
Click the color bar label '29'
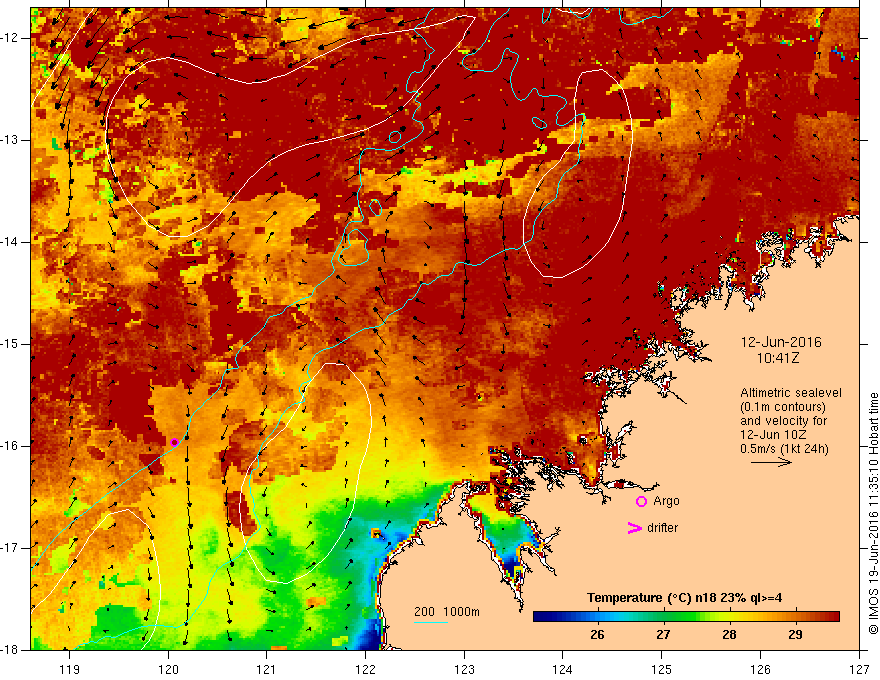pyautogui.click(x=795, y=635)
